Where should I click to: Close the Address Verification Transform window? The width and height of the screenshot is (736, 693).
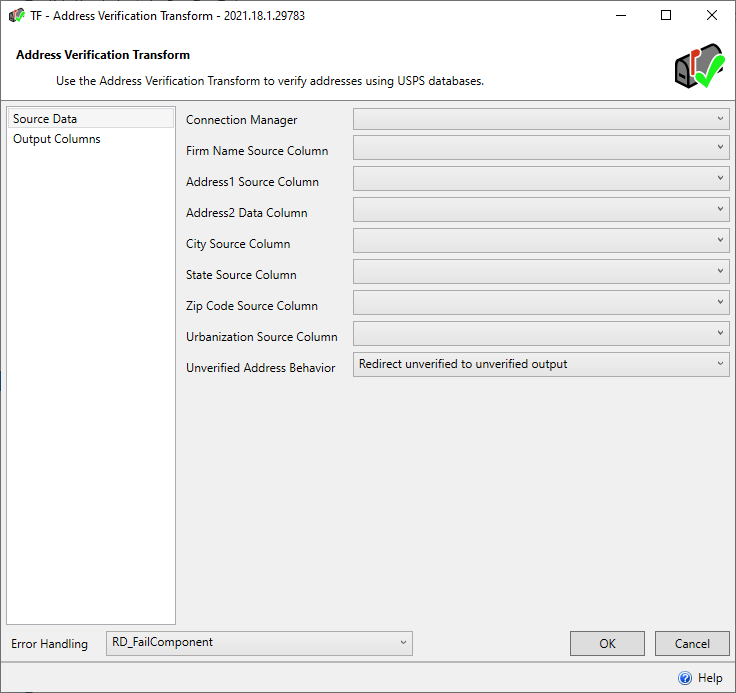tap(712, 15)
